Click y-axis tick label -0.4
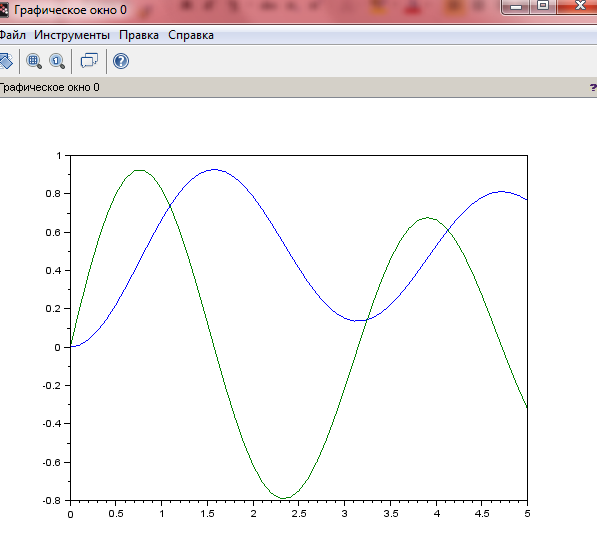The width and height of the screenshot is (597, 547). point(52,424)
